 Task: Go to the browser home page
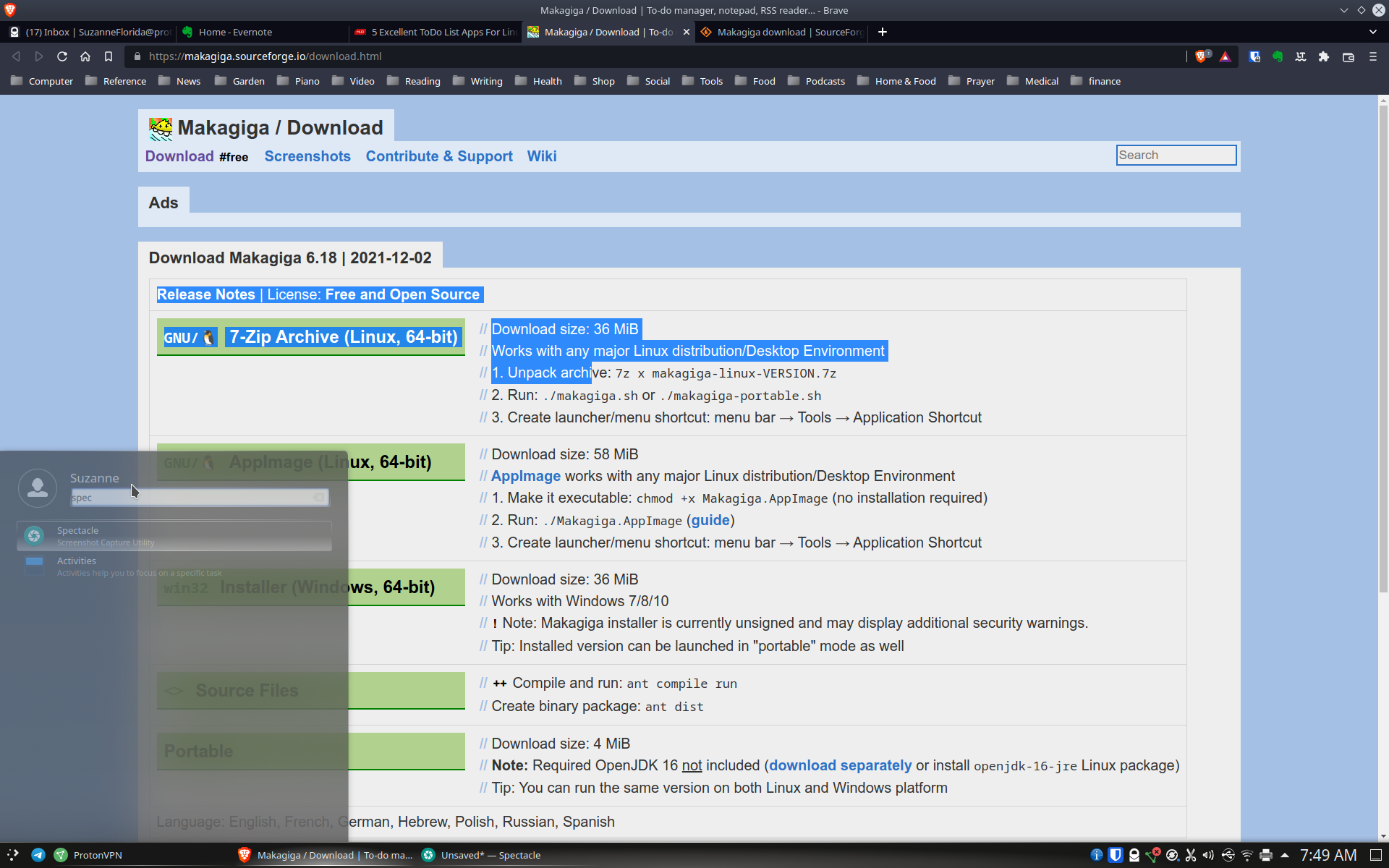pos(85,56)
